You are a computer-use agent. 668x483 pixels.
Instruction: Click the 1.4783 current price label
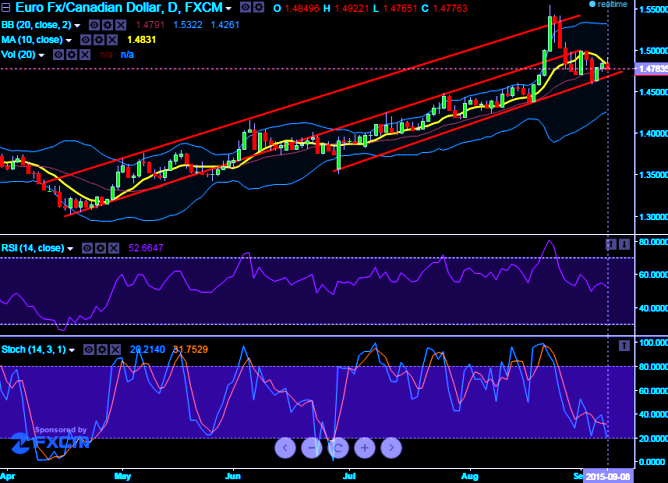[651, 69]
